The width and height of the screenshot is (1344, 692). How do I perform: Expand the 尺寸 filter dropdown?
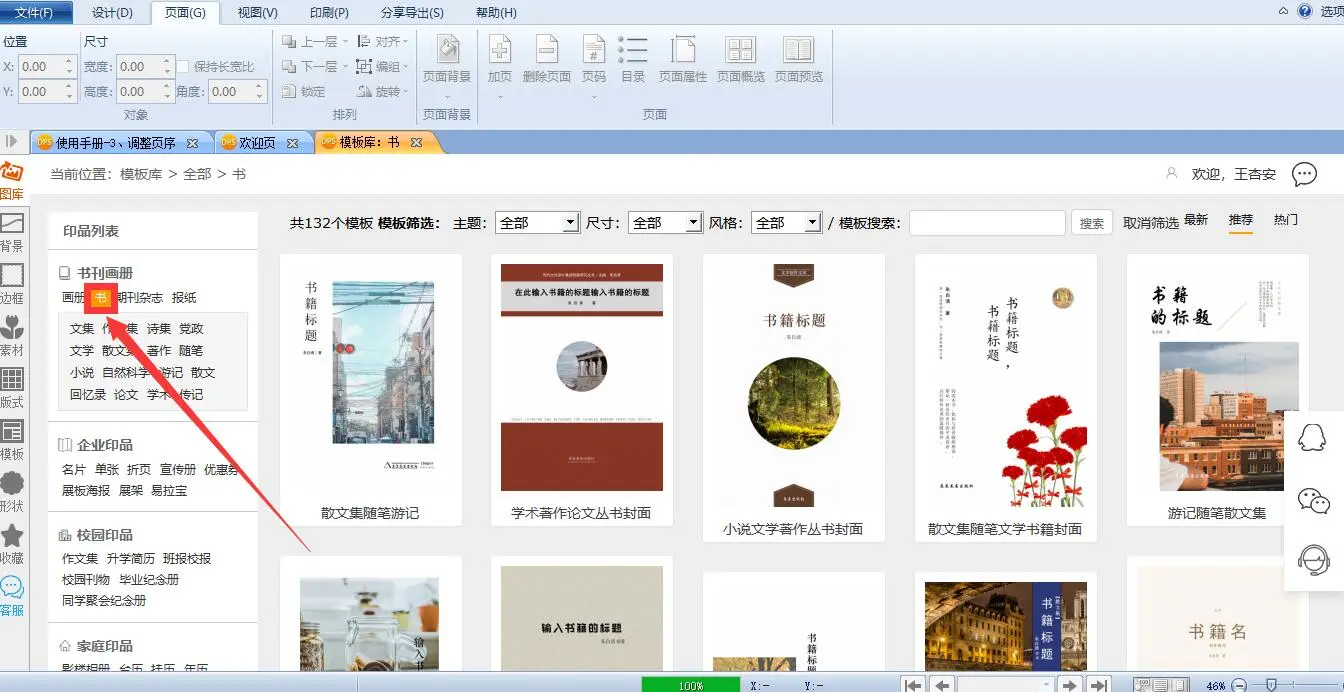point(693,223)
